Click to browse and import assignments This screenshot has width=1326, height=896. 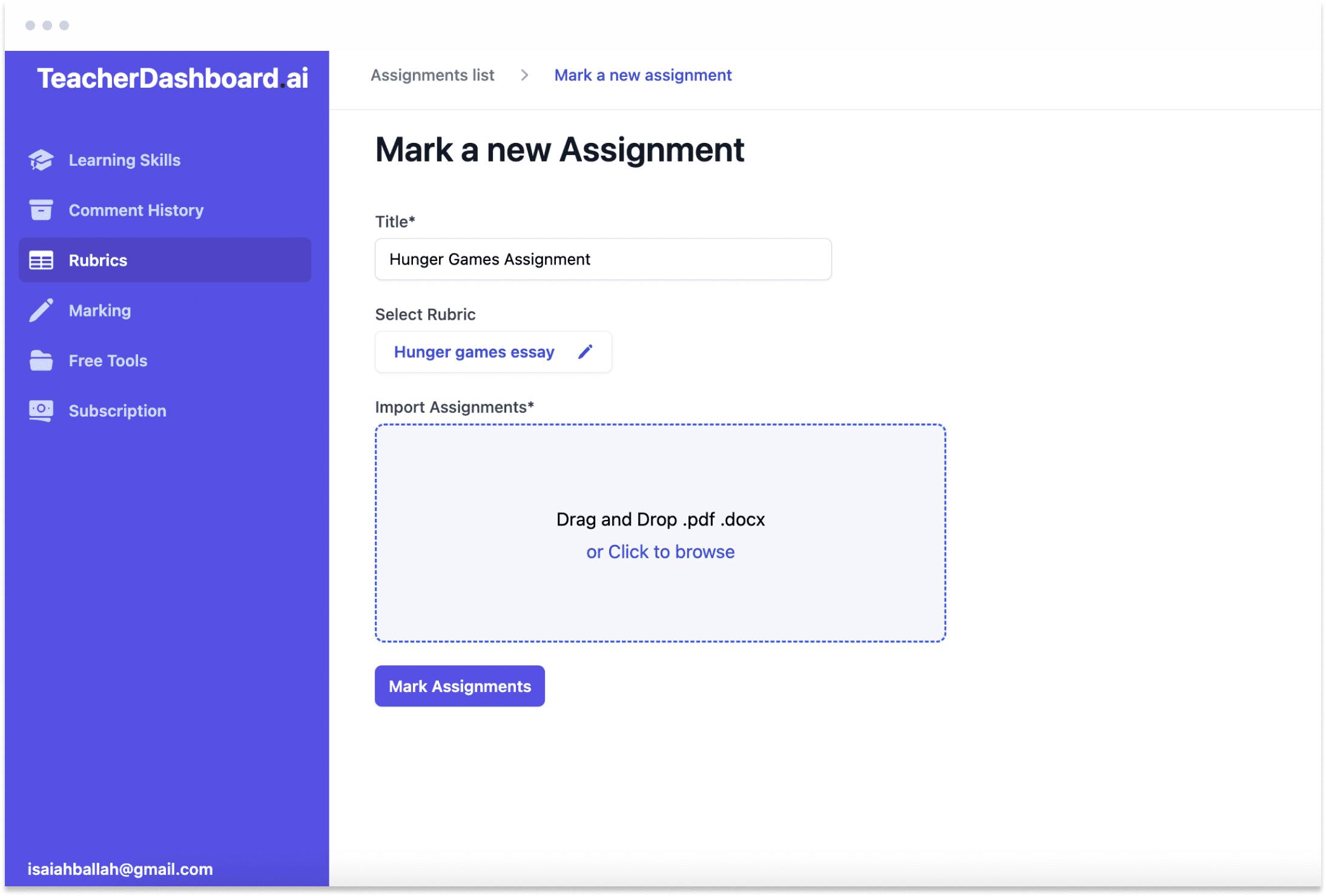tap(661, 551)
